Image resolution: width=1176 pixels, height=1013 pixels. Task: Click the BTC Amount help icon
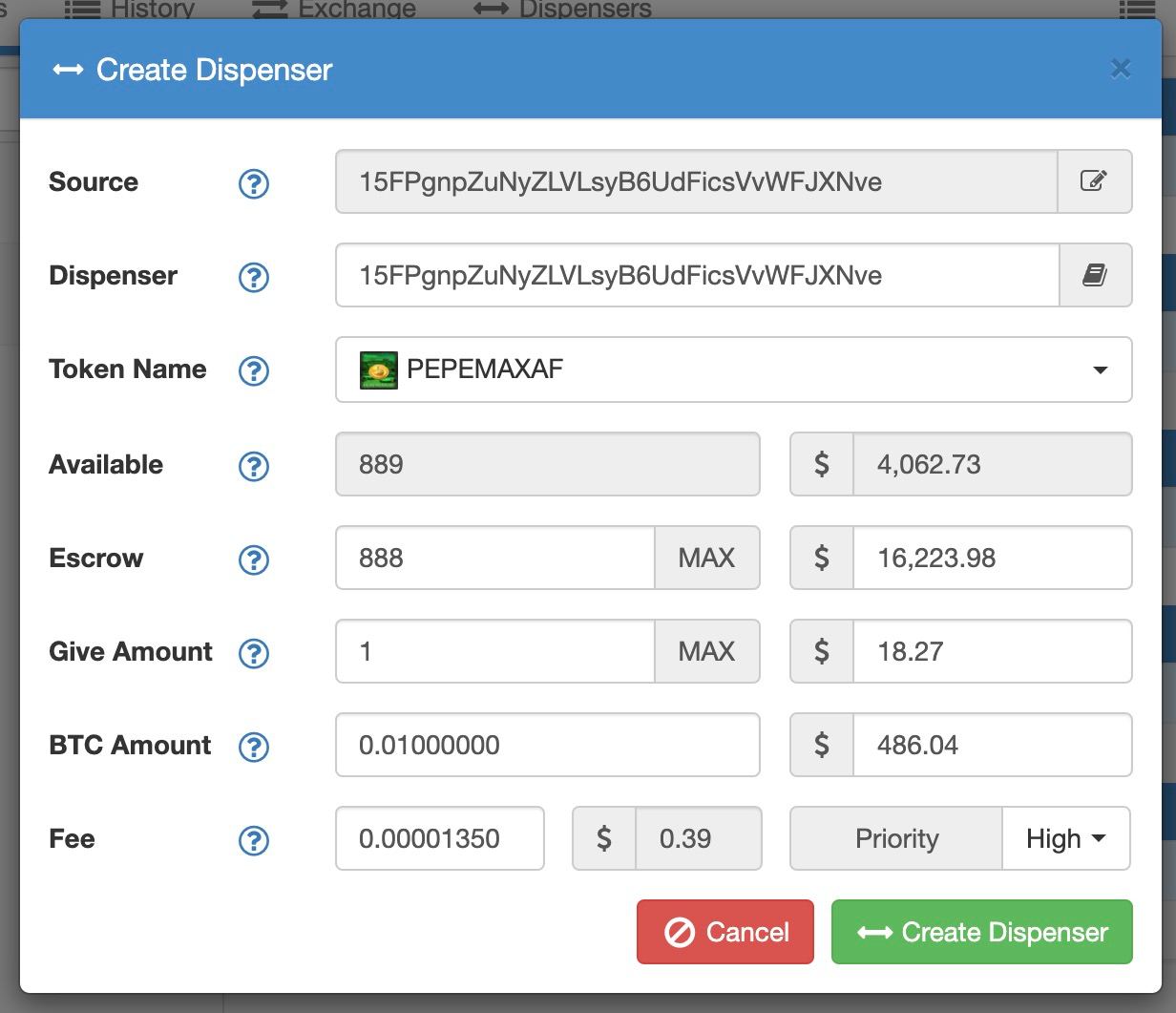253,747
